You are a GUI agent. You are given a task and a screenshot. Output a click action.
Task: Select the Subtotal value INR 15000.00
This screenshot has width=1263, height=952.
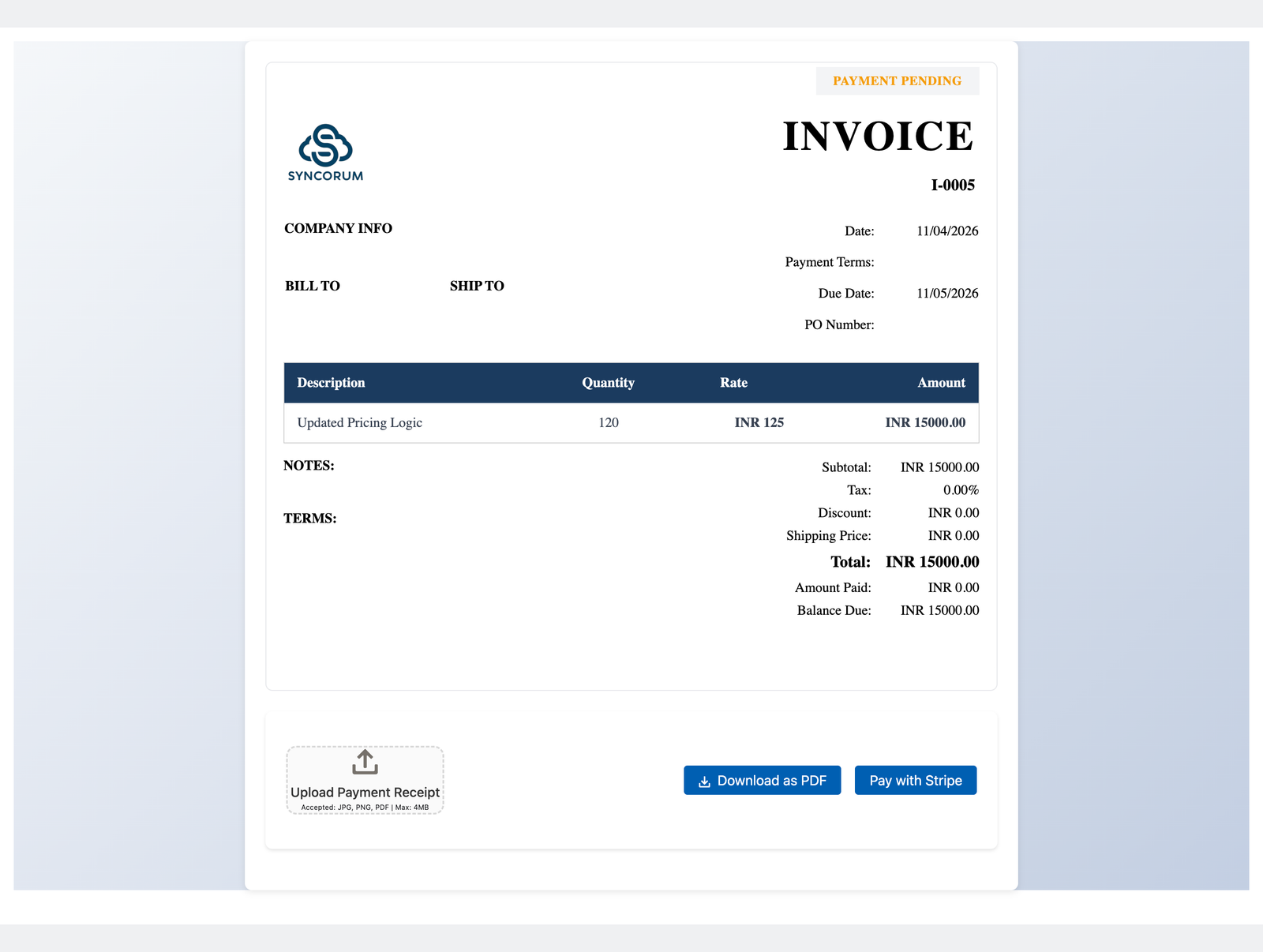pos(939,467)
